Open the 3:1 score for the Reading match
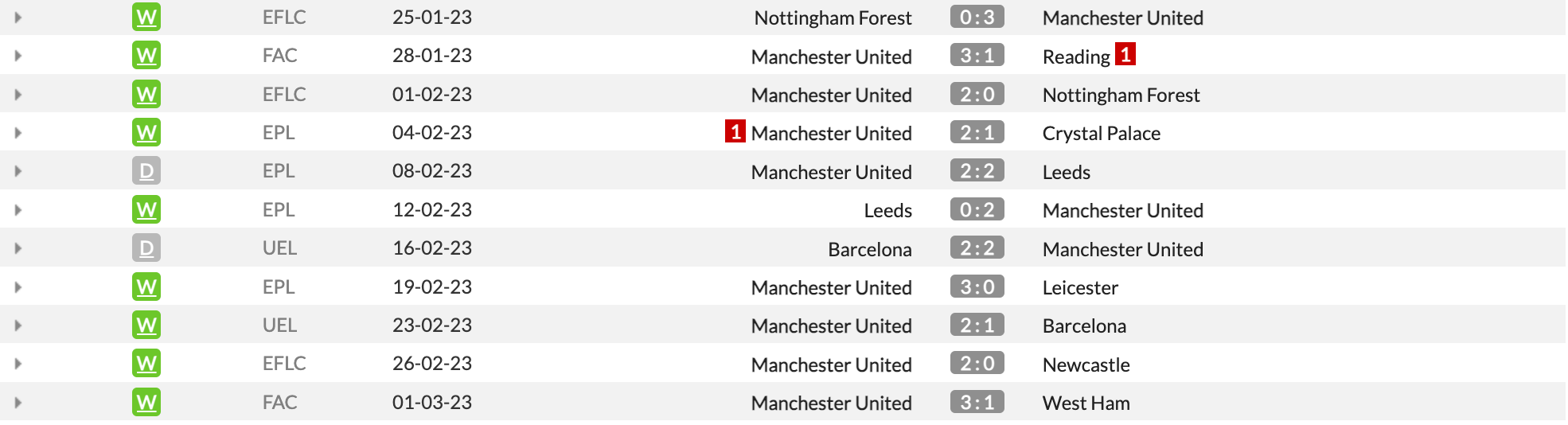1568x425 pixels. tap(977, 55)
